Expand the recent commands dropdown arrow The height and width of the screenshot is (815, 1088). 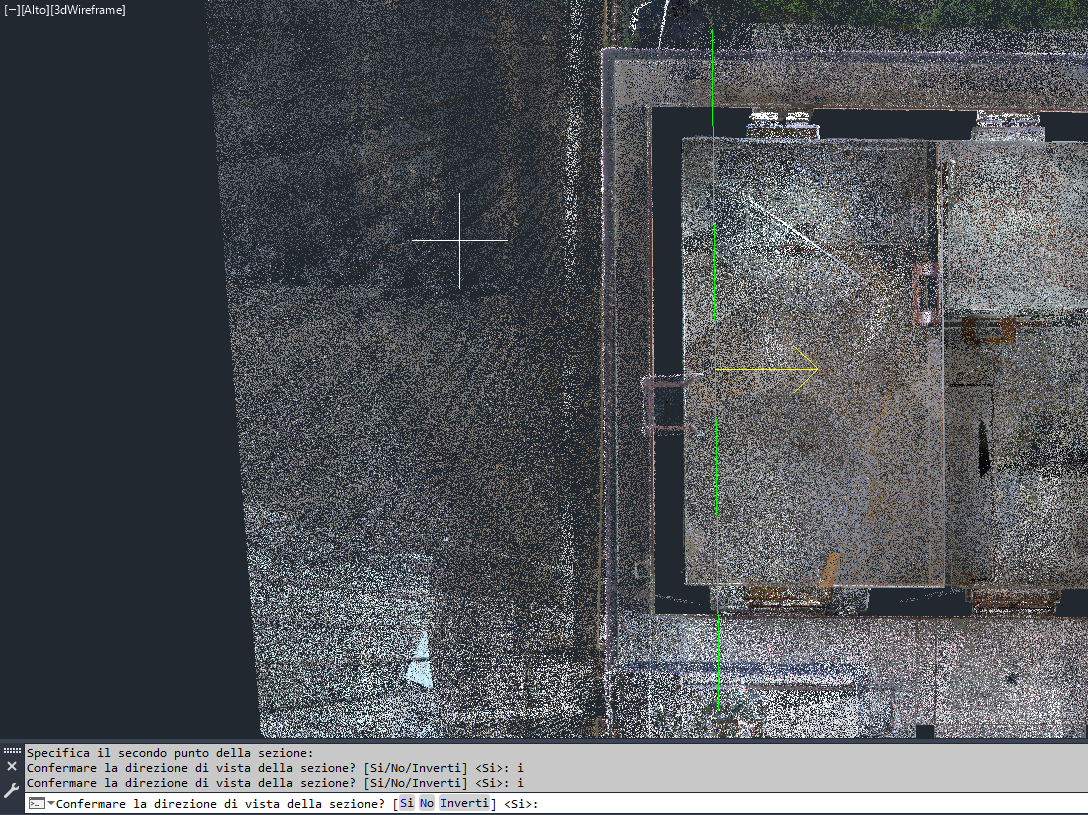point(51,803)
